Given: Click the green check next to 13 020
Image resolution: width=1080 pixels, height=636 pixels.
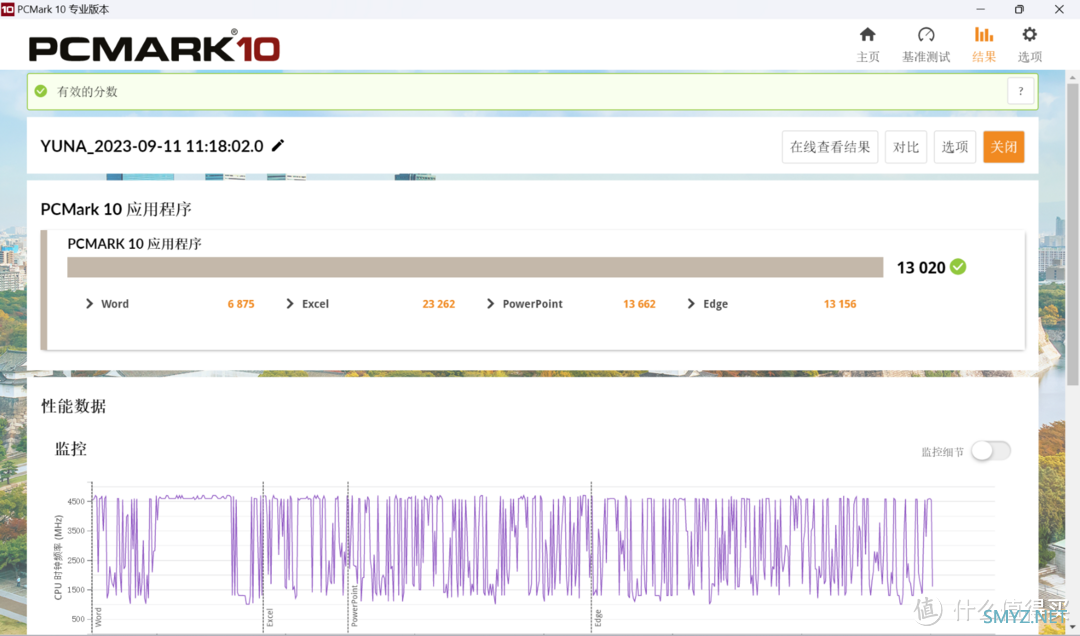Looking at the screenshot, I should click(x=958, y=267).
